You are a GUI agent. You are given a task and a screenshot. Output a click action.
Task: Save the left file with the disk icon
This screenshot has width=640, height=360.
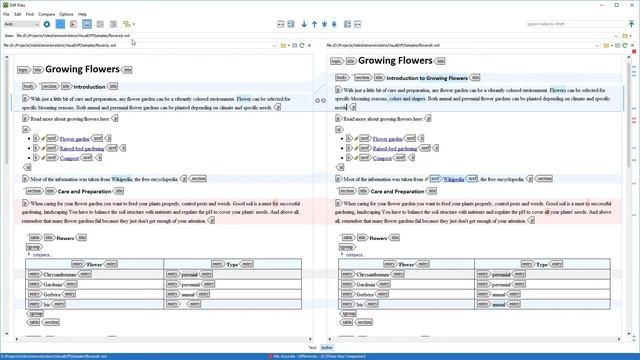[x=295, y=46]
